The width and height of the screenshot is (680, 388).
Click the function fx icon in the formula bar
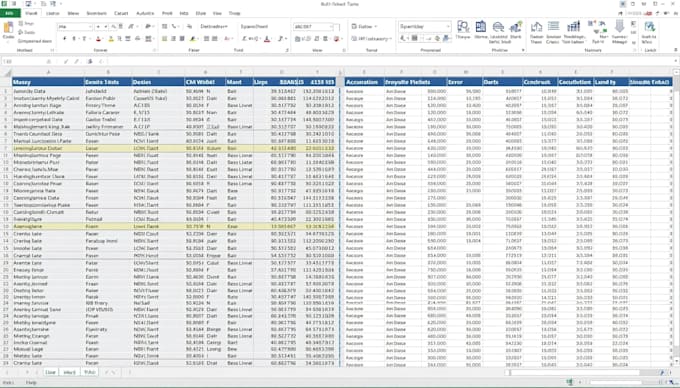90,62
